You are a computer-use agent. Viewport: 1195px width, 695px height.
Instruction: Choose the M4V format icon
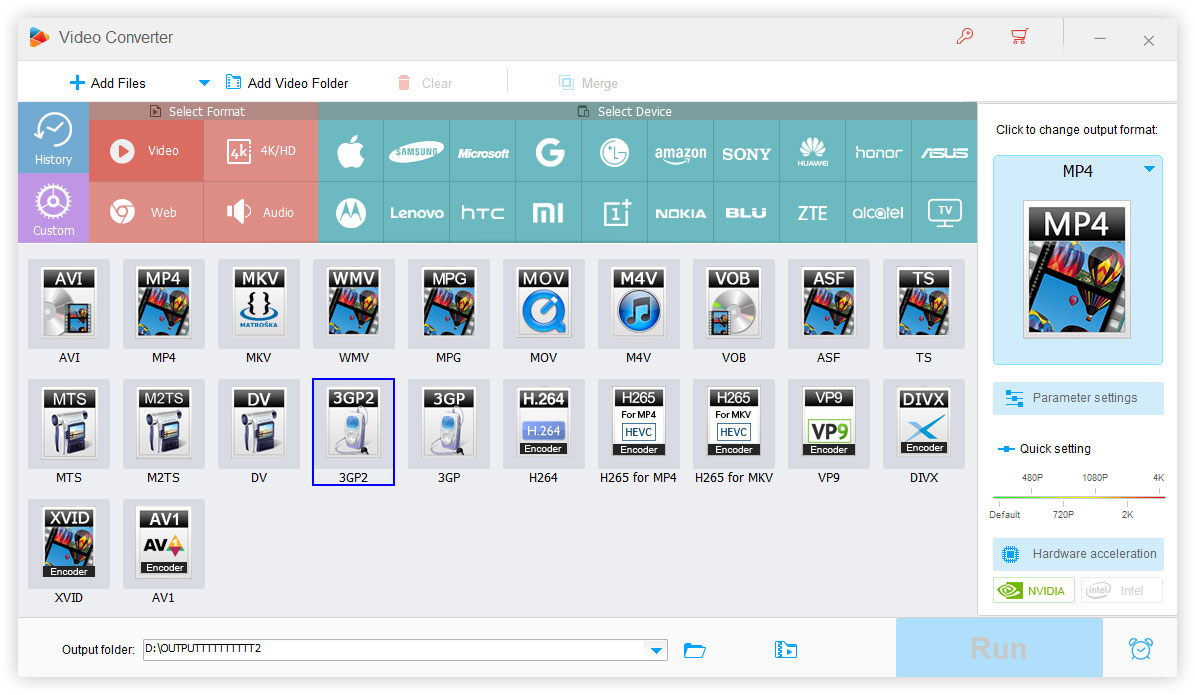pos(639,304)
